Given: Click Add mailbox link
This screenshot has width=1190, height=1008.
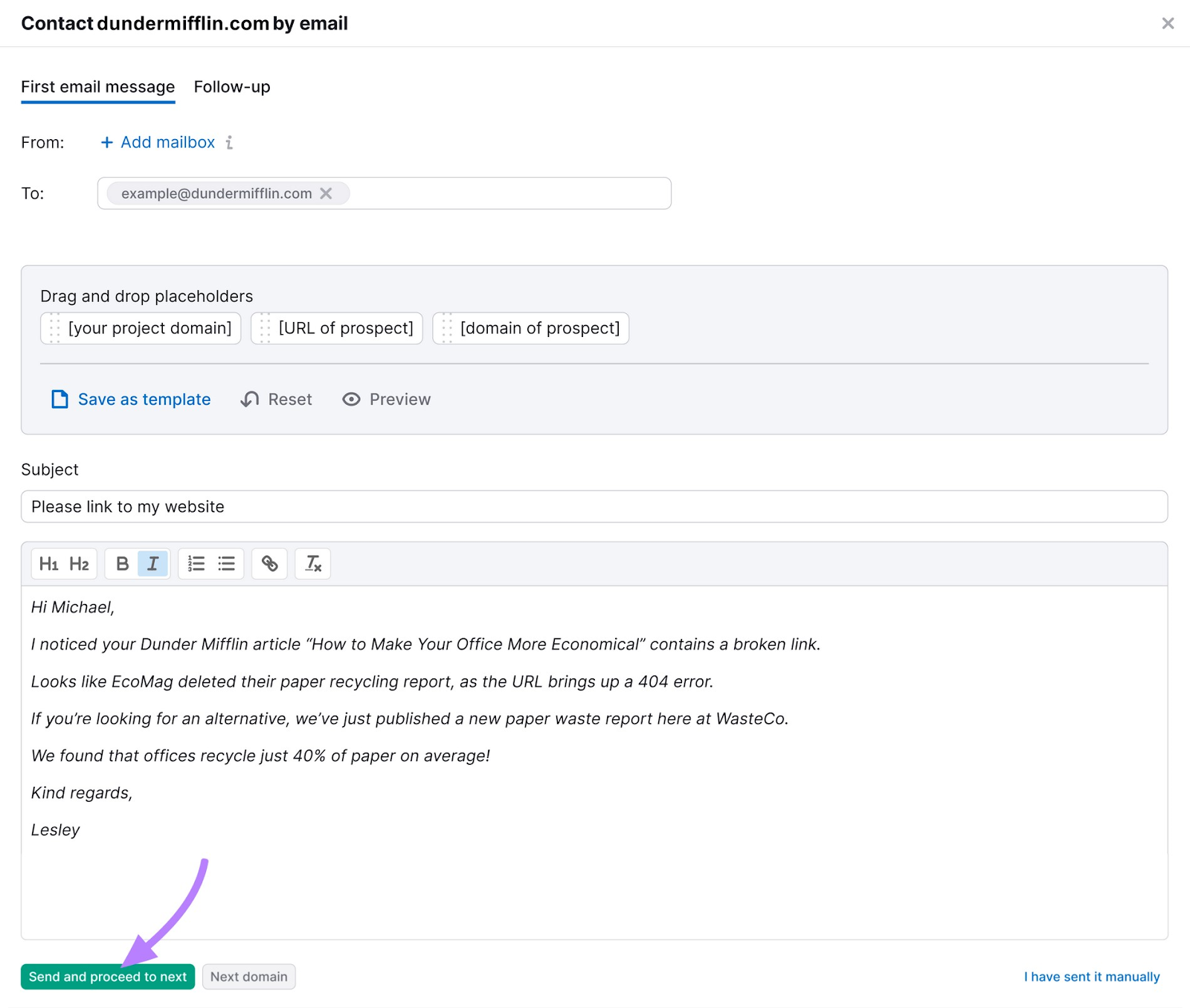Looking at the screenshot, I should point(158,142).
